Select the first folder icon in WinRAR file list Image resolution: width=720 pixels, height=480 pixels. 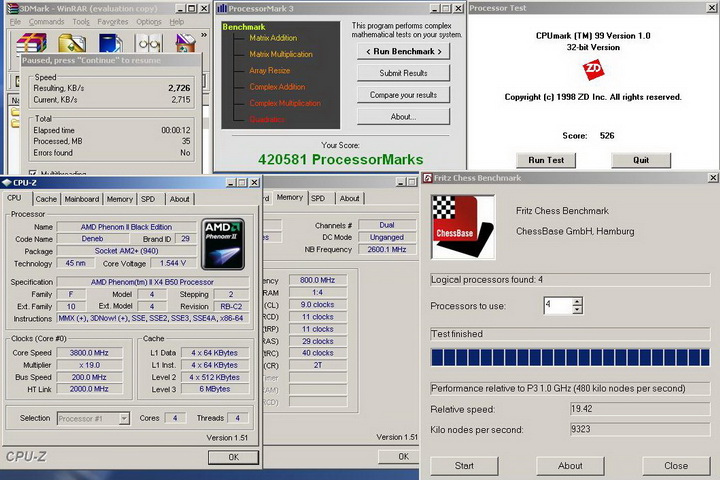coord(15,112)
